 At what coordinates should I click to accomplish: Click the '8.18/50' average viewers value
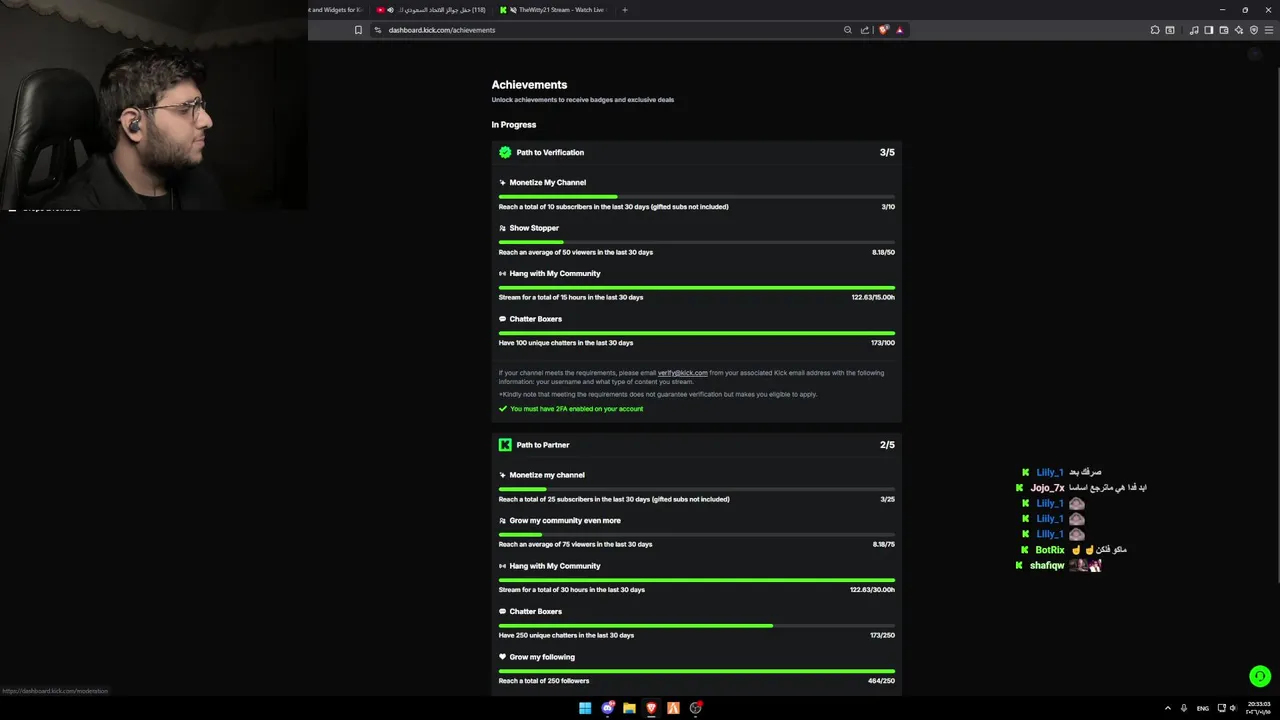883,252
